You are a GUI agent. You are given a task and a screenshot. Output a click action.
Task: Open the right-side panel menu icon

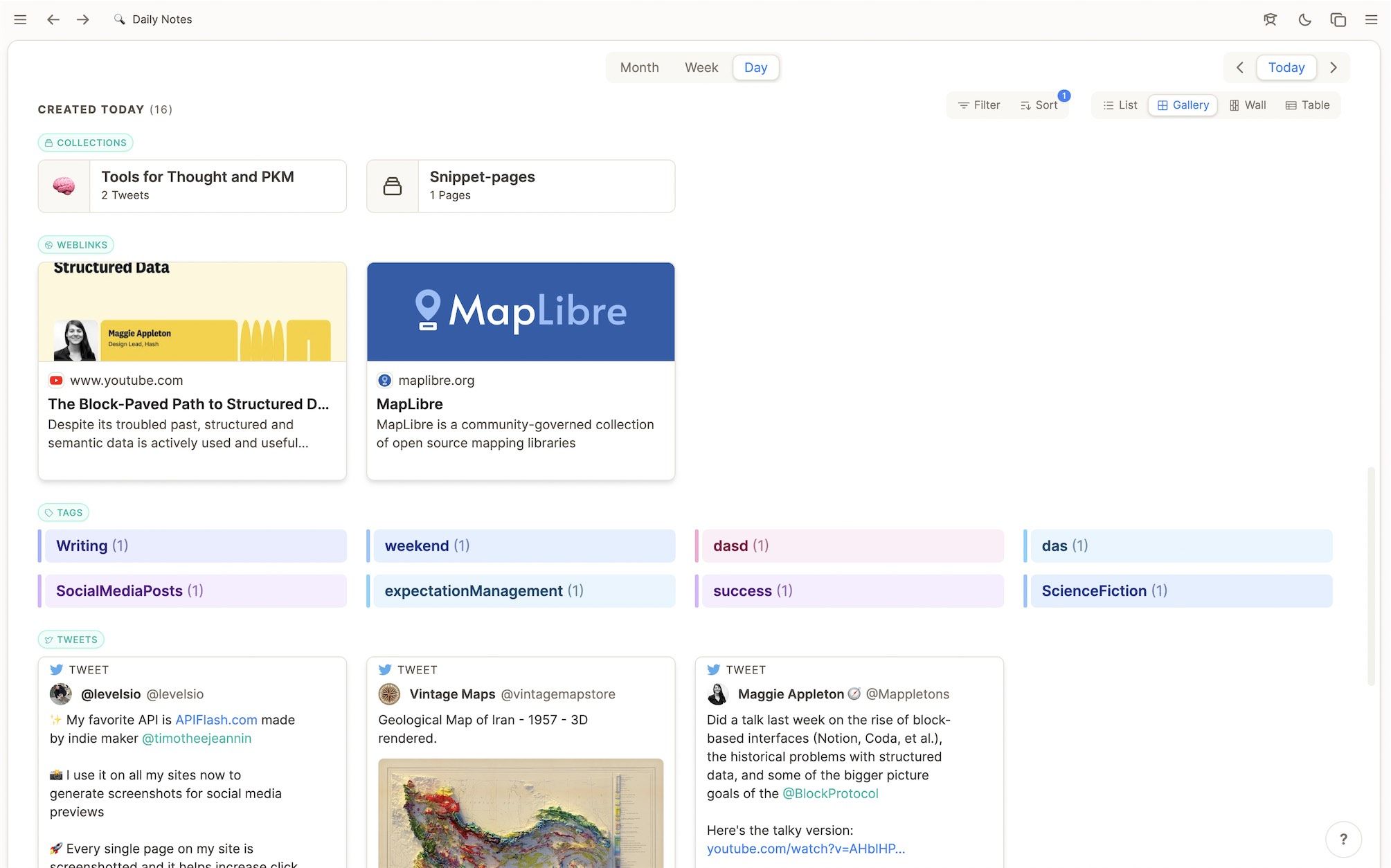pos(1371,19)
